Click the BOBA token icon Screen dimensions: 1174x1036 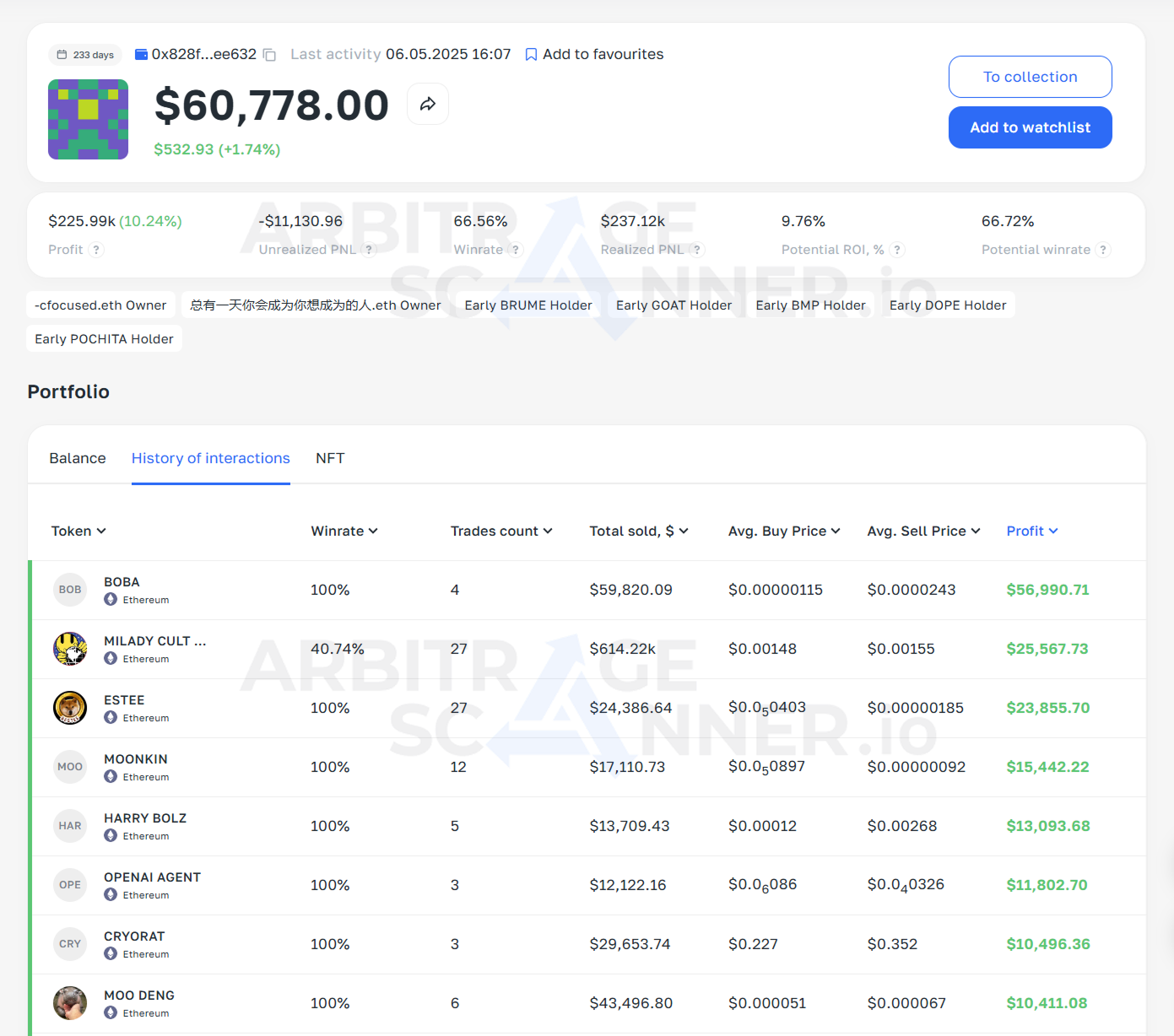pos(70,590)
